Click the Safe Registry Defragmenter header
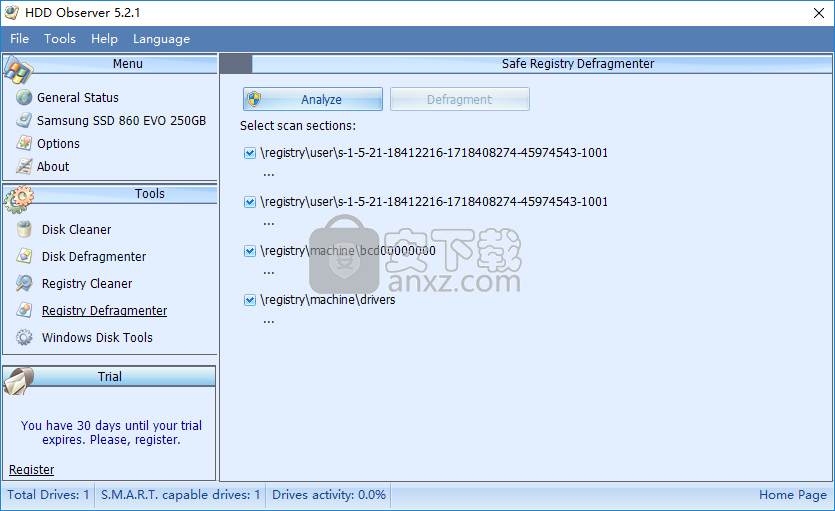835x511 pixels. pos(578,63)
